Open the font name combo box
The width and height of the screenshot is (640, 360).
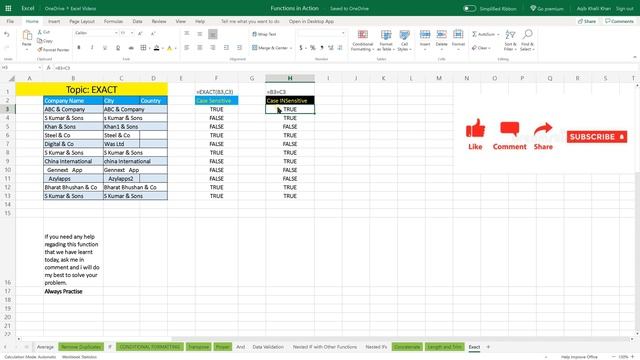96,33
